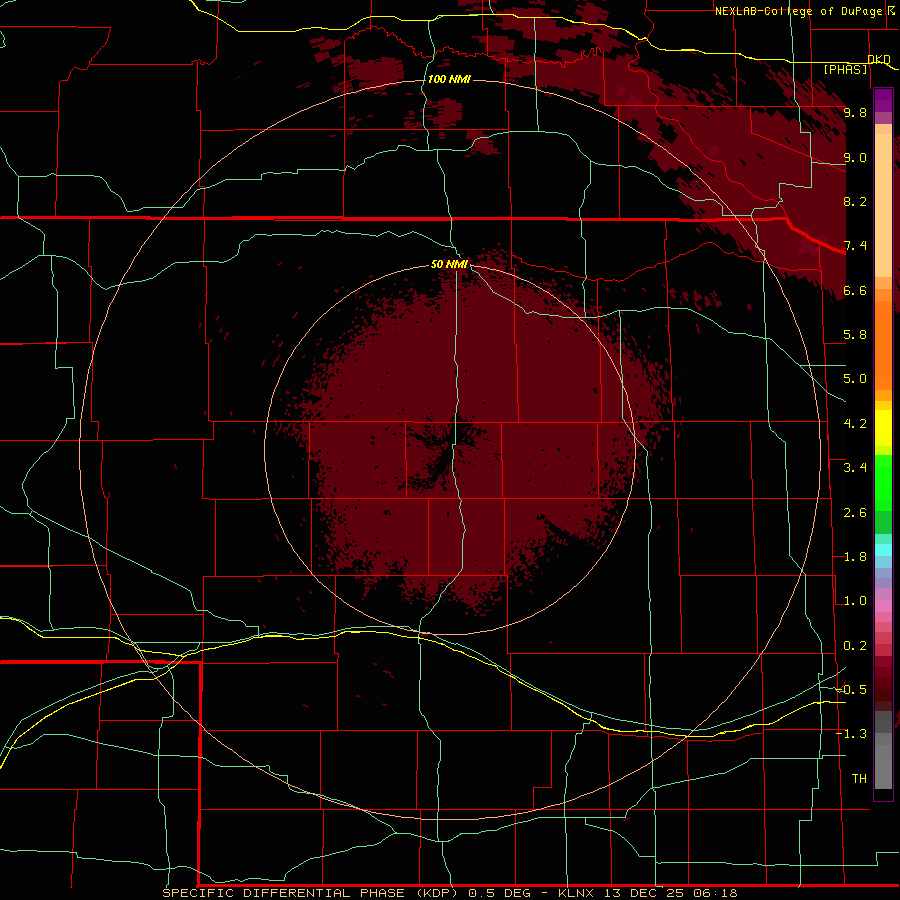This screenshot has width=900, height=900.
Task: Click the KLNX radar site identifier
Action: point(577,893)
